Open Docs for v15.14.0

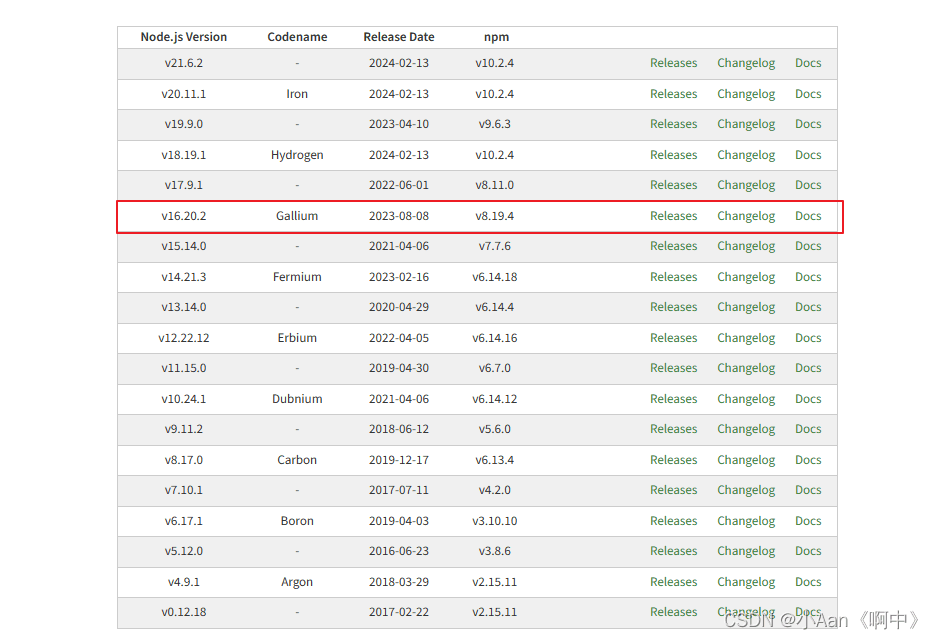coord(807,246)
